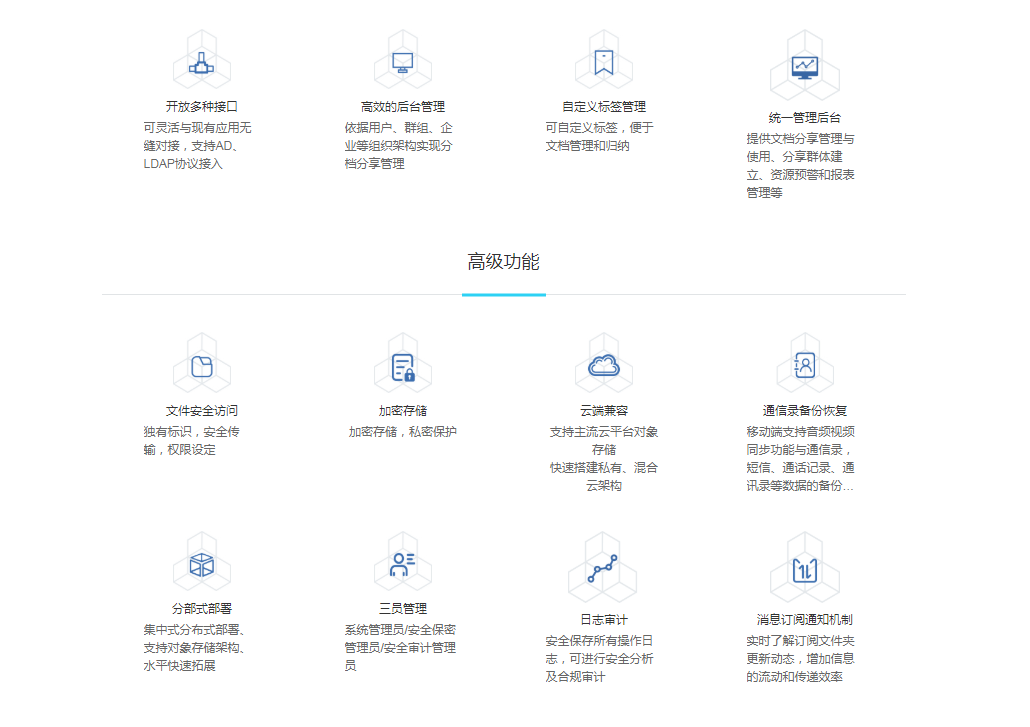Screen dimensions: 1030x727
Task: Click the 加密存储 locked document icon
Action: 403,368
